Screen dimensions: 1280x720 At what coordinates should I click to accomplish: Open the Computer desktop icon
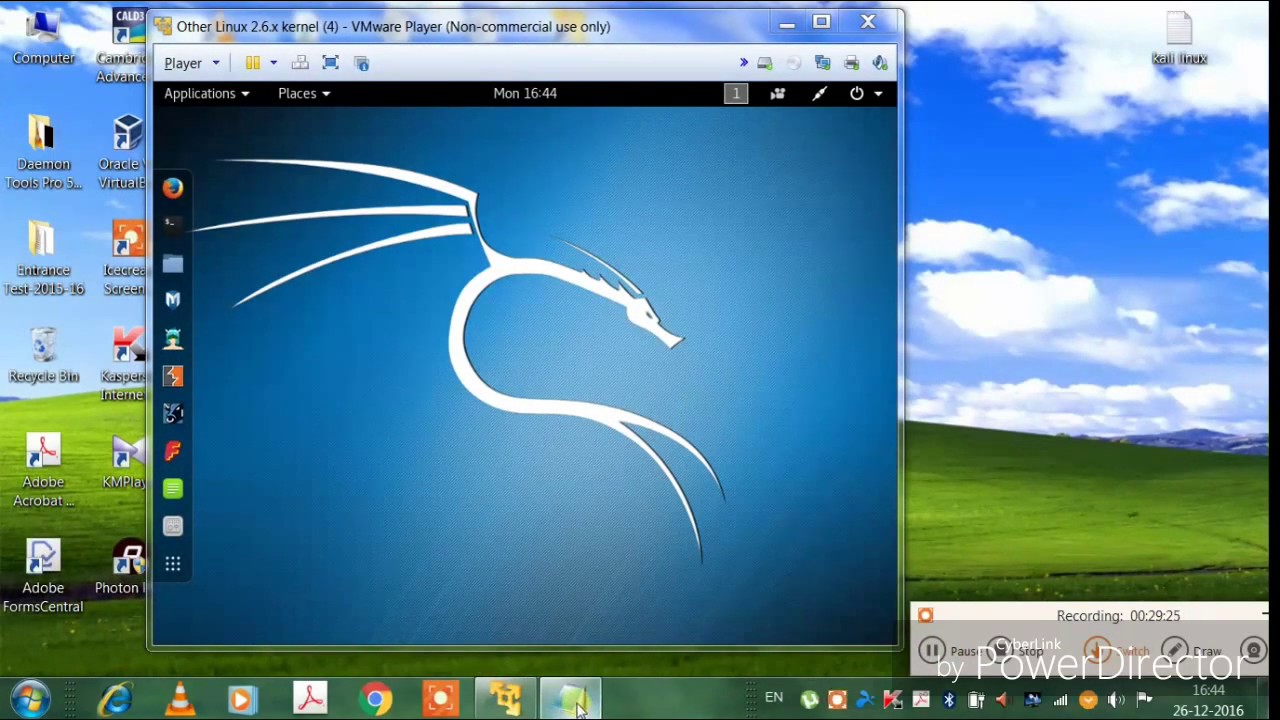point(43,37)
